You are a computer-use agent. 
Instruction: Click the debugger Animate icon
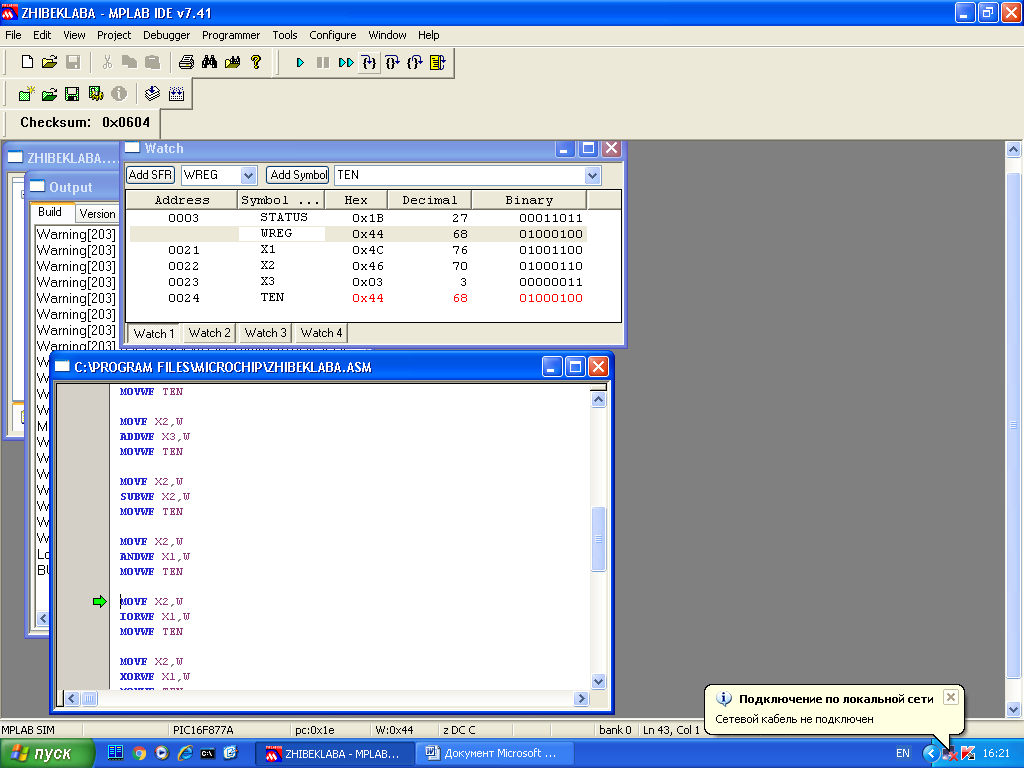coord(346,63)
